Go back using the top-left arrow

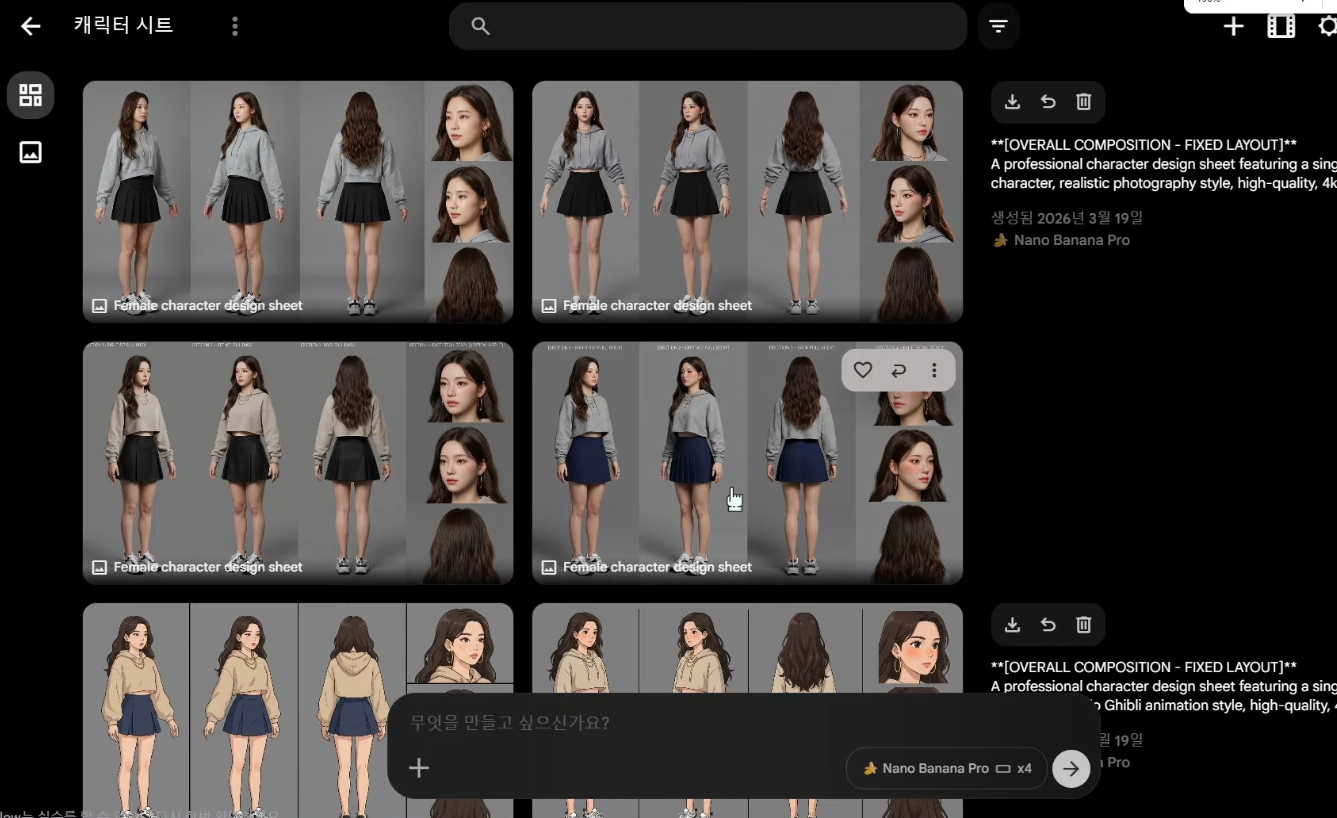31,27
